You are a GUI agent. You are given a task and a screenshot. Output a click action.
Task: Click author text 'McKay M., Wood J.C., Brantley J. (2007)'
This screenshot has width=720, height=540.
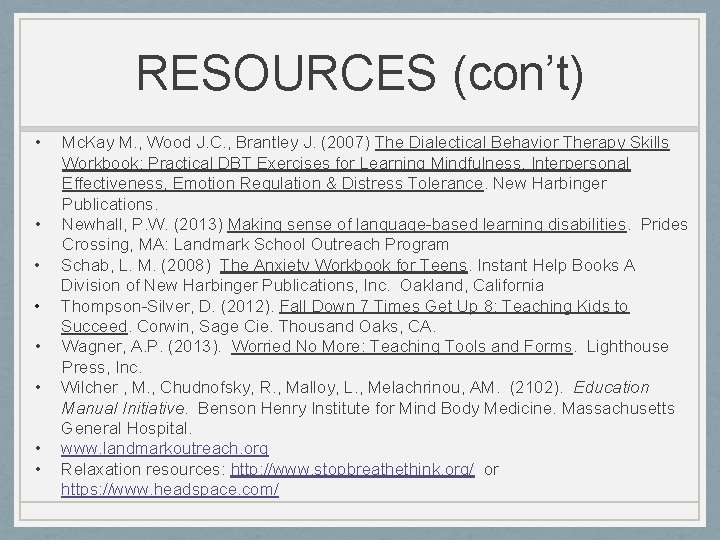tap(216, 143)
